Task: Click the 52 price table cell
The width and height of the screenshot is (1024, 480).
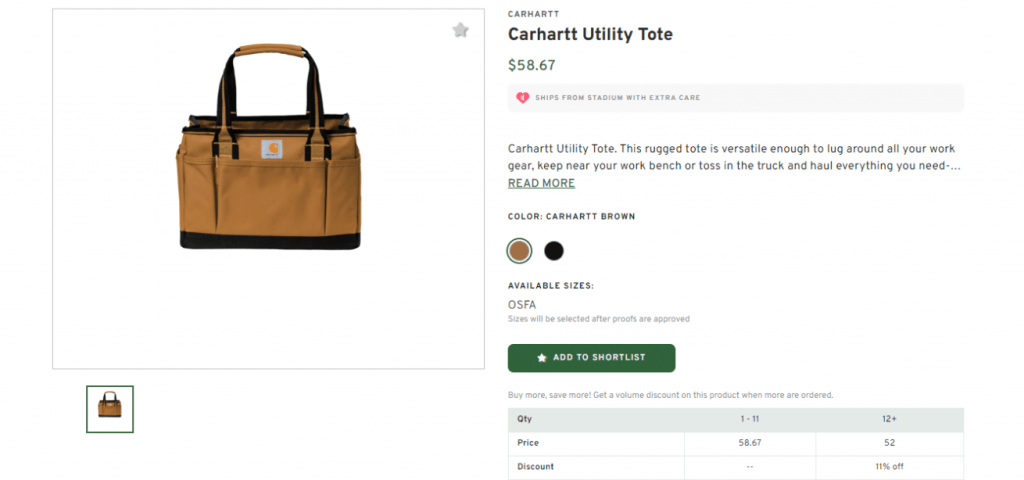Action: pos(889,443)
